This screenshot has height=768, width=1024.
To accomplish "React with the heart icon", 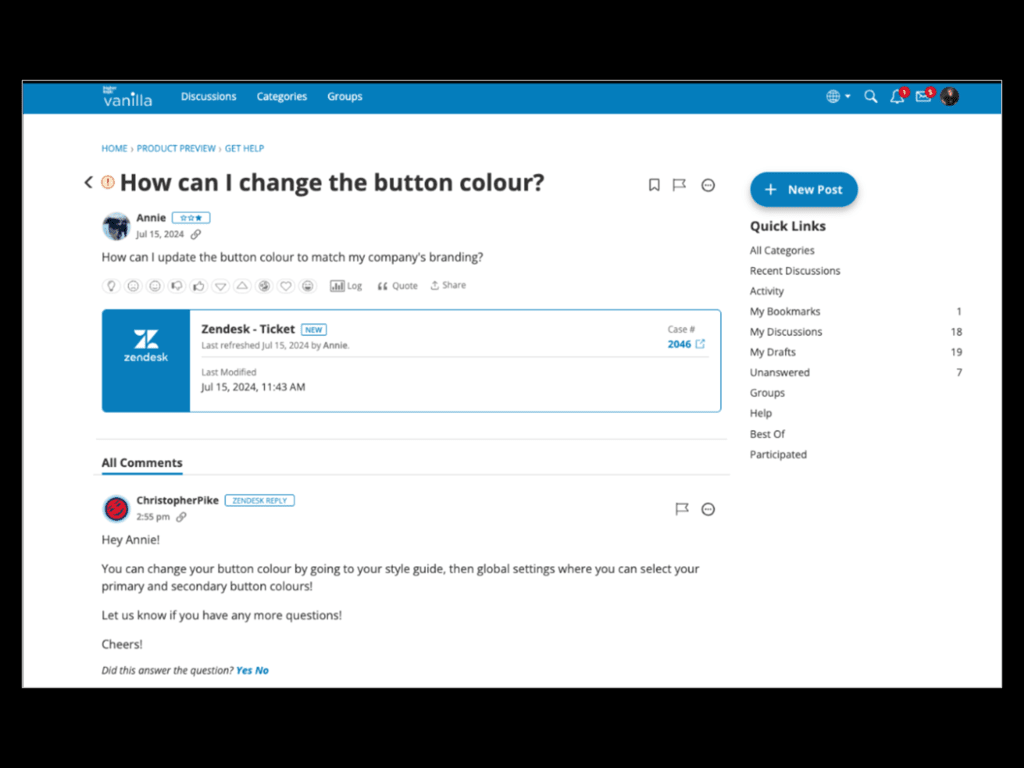I will 286,286.
